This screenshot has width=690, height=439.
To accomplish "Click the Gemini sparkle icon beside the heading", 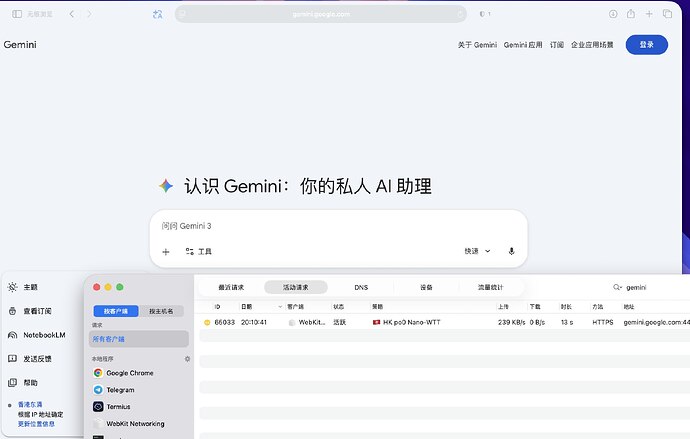I will pos(166,186).
